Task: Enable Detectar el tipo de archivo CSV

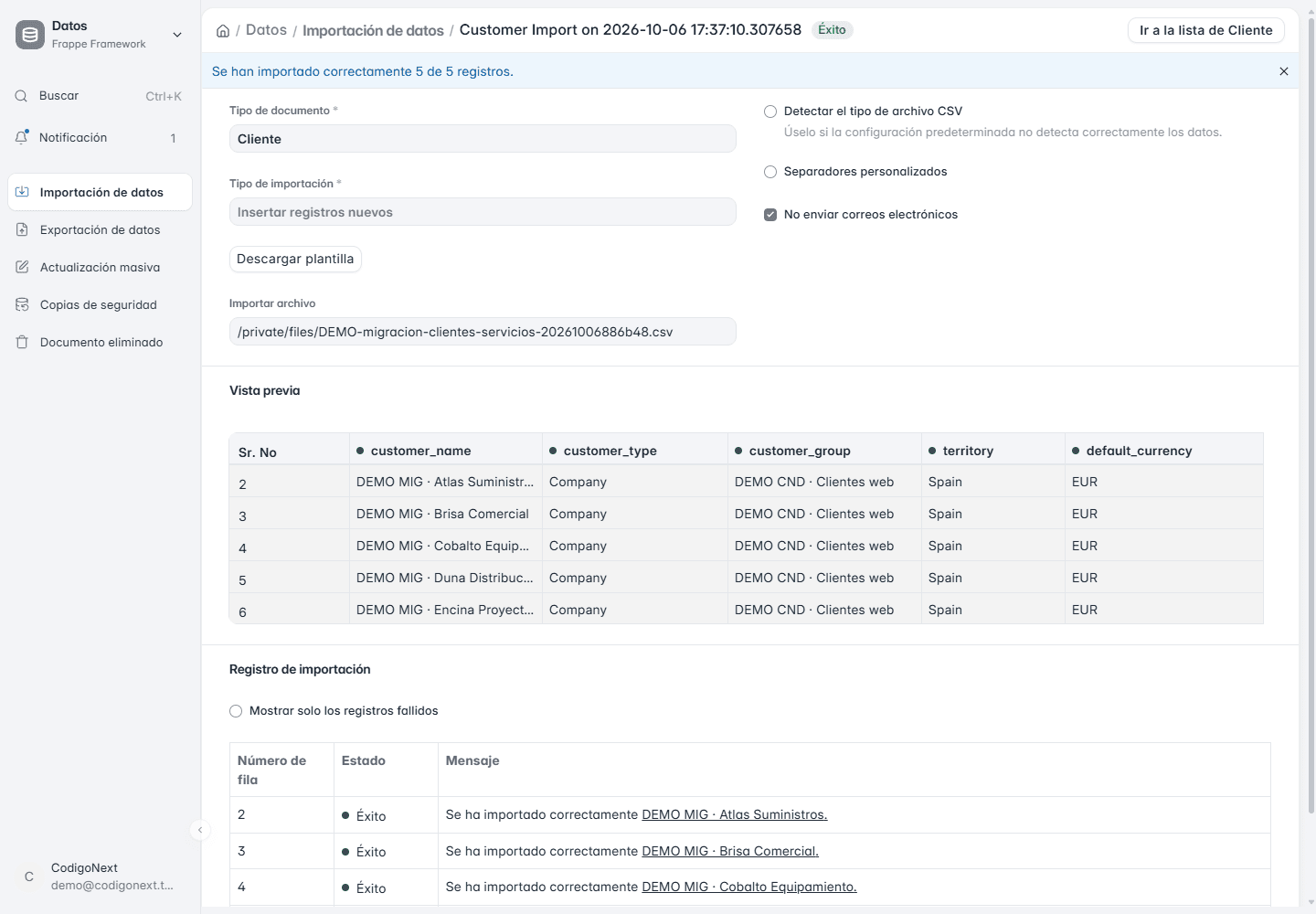Action: tap(770, 112)
